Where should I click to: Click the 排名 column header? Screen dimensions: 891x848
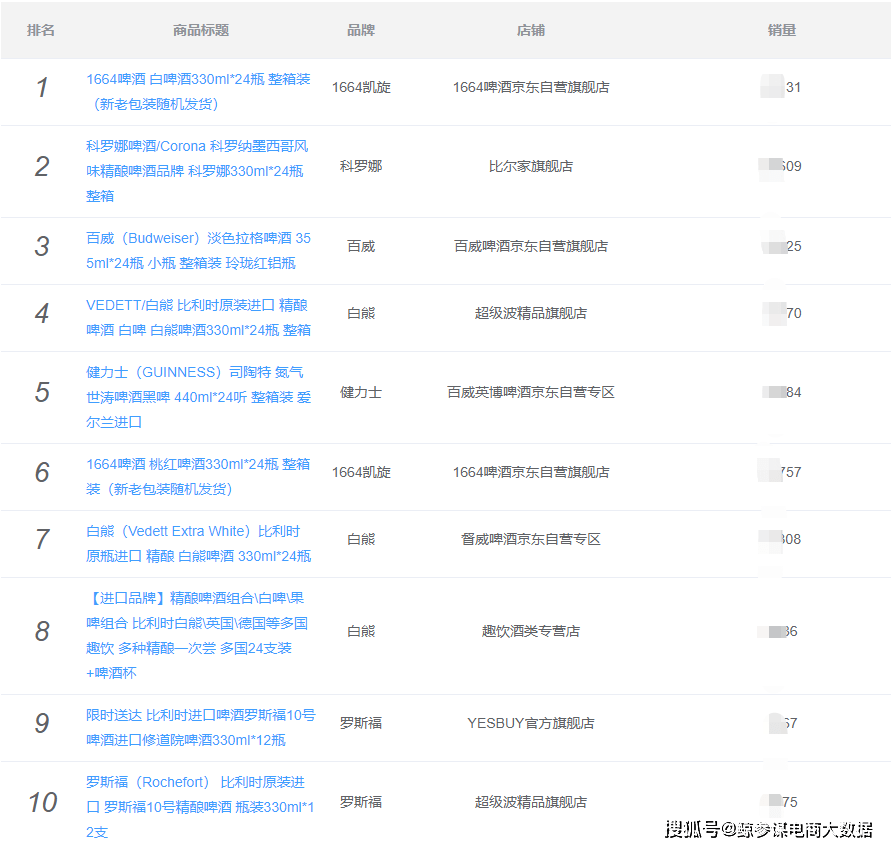coord(41,30)
